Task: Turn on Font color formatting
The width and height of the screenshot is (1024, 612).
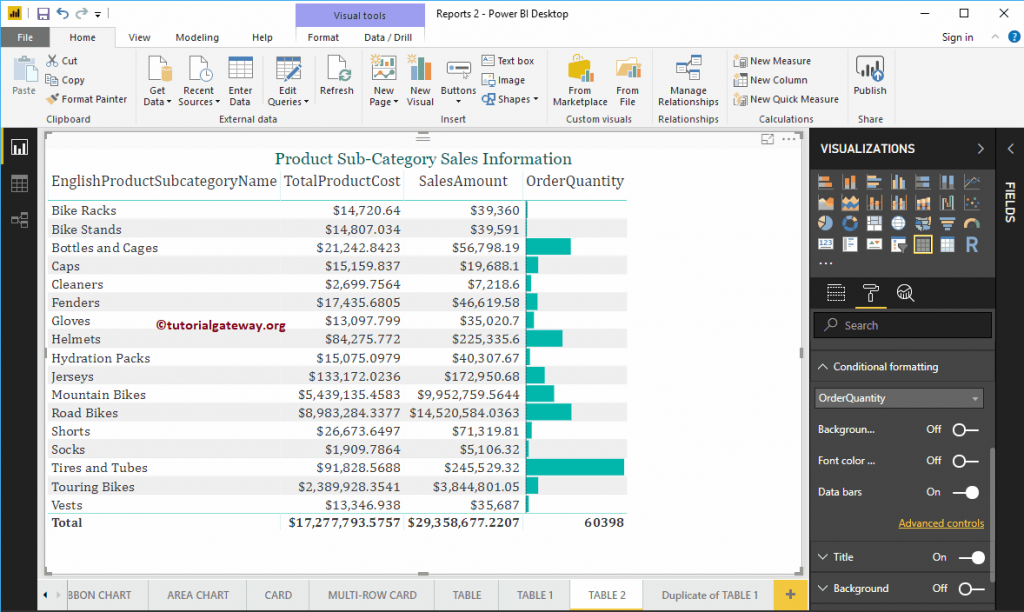Action: (968, 461)
